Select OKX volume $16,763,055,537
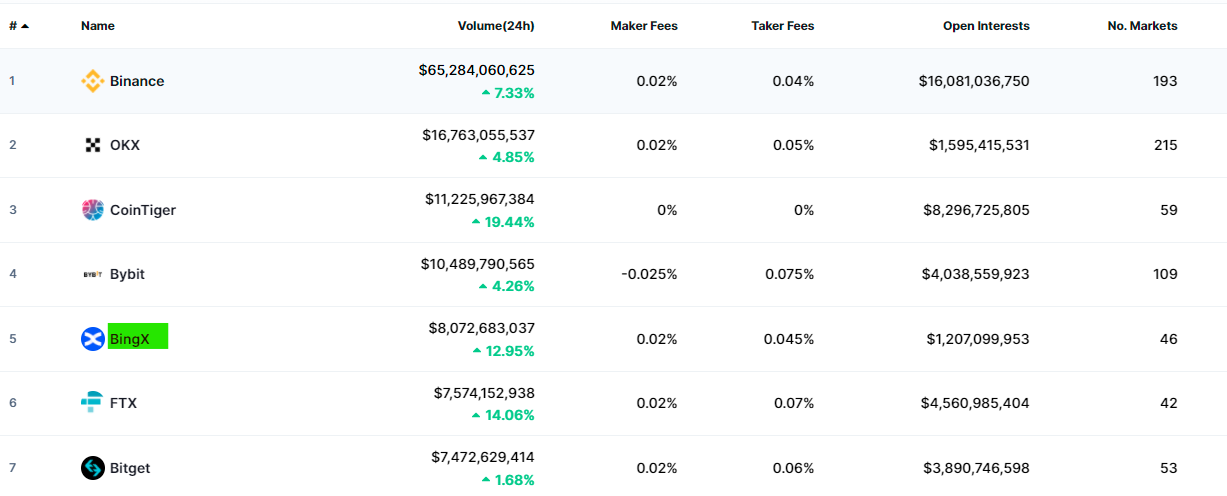The width and height of the screenshot is (1227, 496). point(478,134)
